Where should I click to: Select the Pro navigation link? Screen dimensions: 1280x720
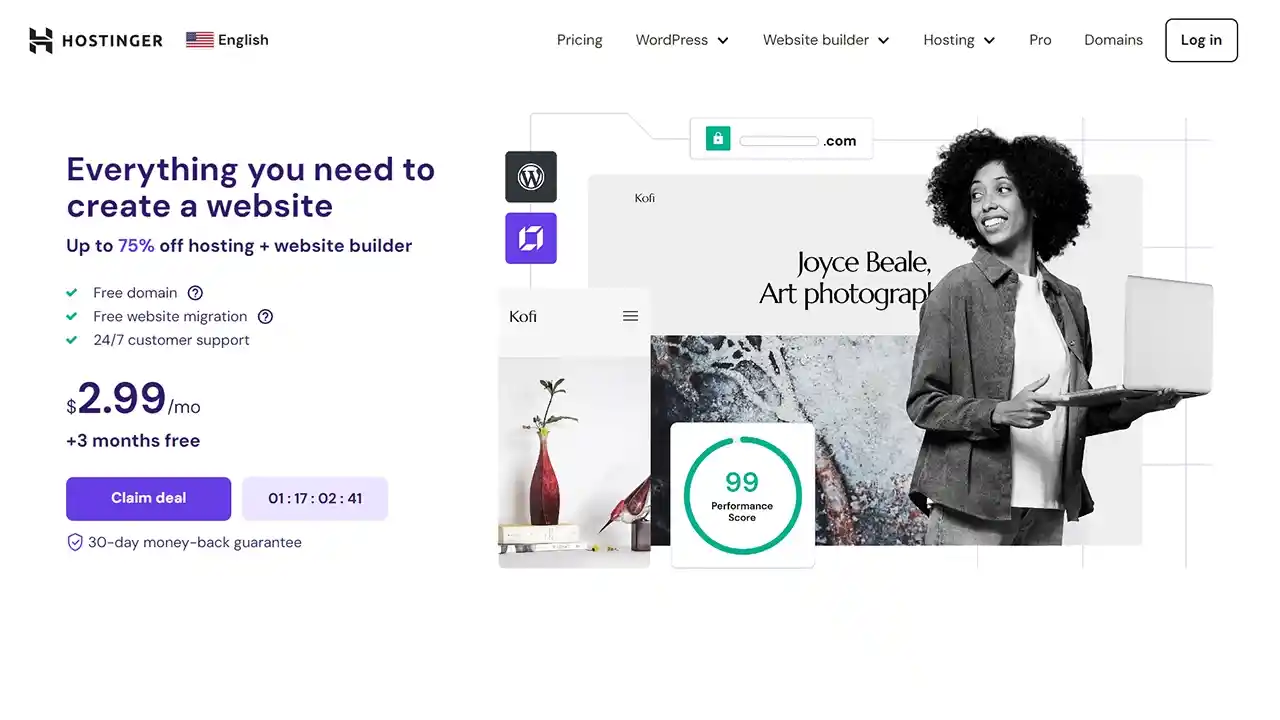click(1040, 40)
